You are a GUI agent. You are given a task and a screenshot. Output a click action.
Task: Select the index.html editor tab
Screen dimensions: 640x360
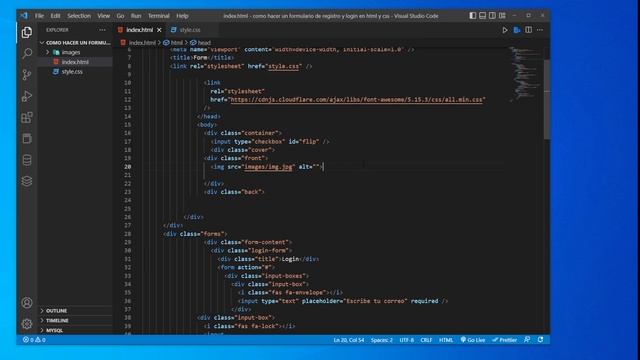tap(139, 30)
